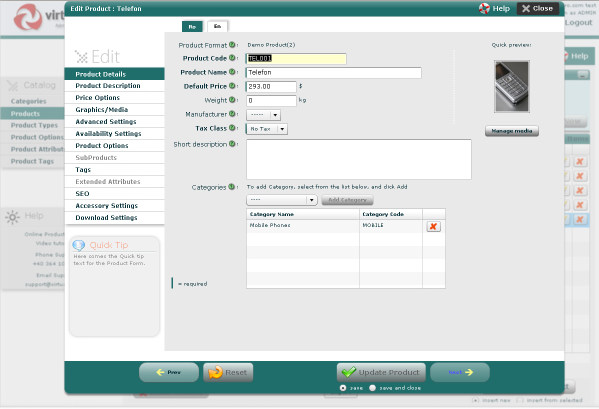The image size is (599, 409).
Task: Click the Help lifebuoy icon in dialog header
Action: click(484, 8)
